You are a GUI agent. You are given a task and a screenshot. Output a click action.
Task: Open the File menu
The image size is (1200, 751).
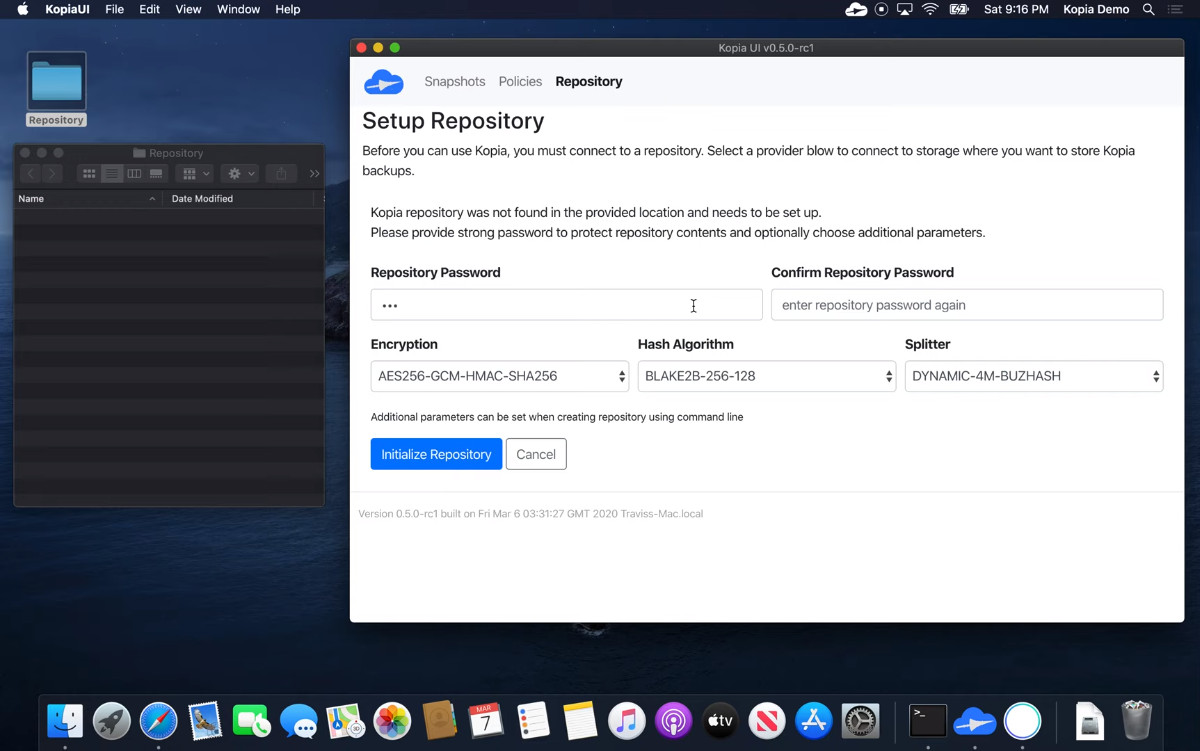pos(115,9)
